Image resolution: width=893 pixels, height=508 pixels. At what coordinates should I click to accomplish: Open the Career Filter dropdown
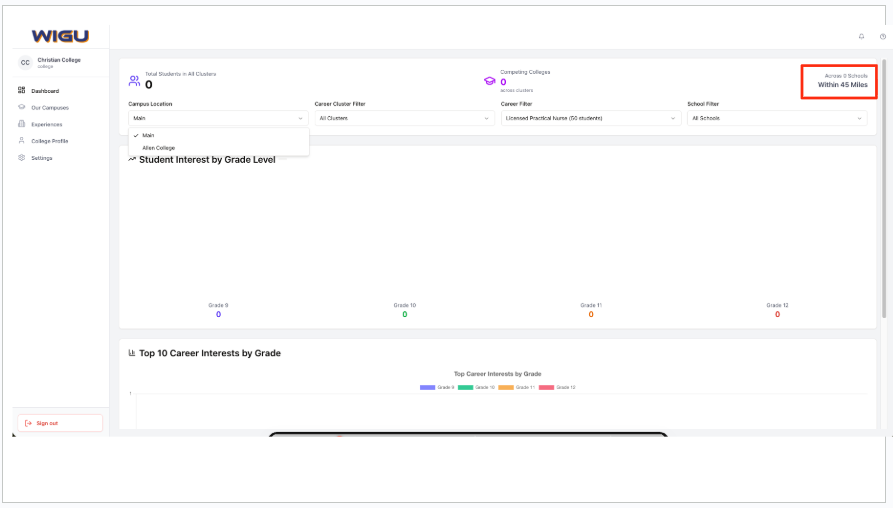pyautogui.click(x=590, y=118)
